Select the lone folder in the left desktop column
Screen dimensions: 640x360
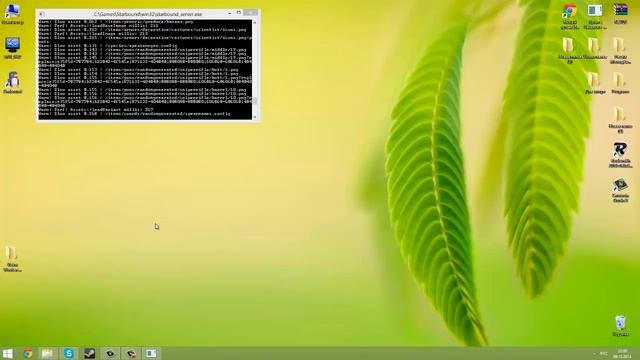[12, 259]
